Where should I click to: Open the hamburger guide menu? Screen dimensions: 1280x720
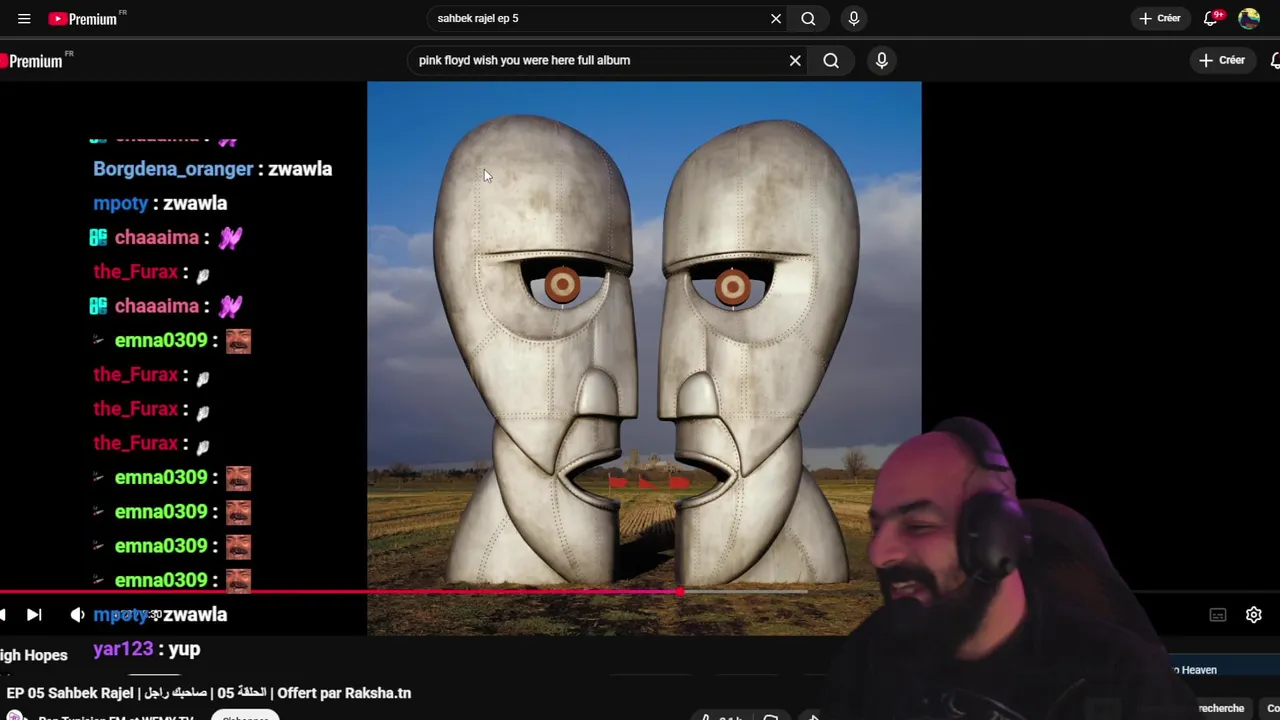24,18
